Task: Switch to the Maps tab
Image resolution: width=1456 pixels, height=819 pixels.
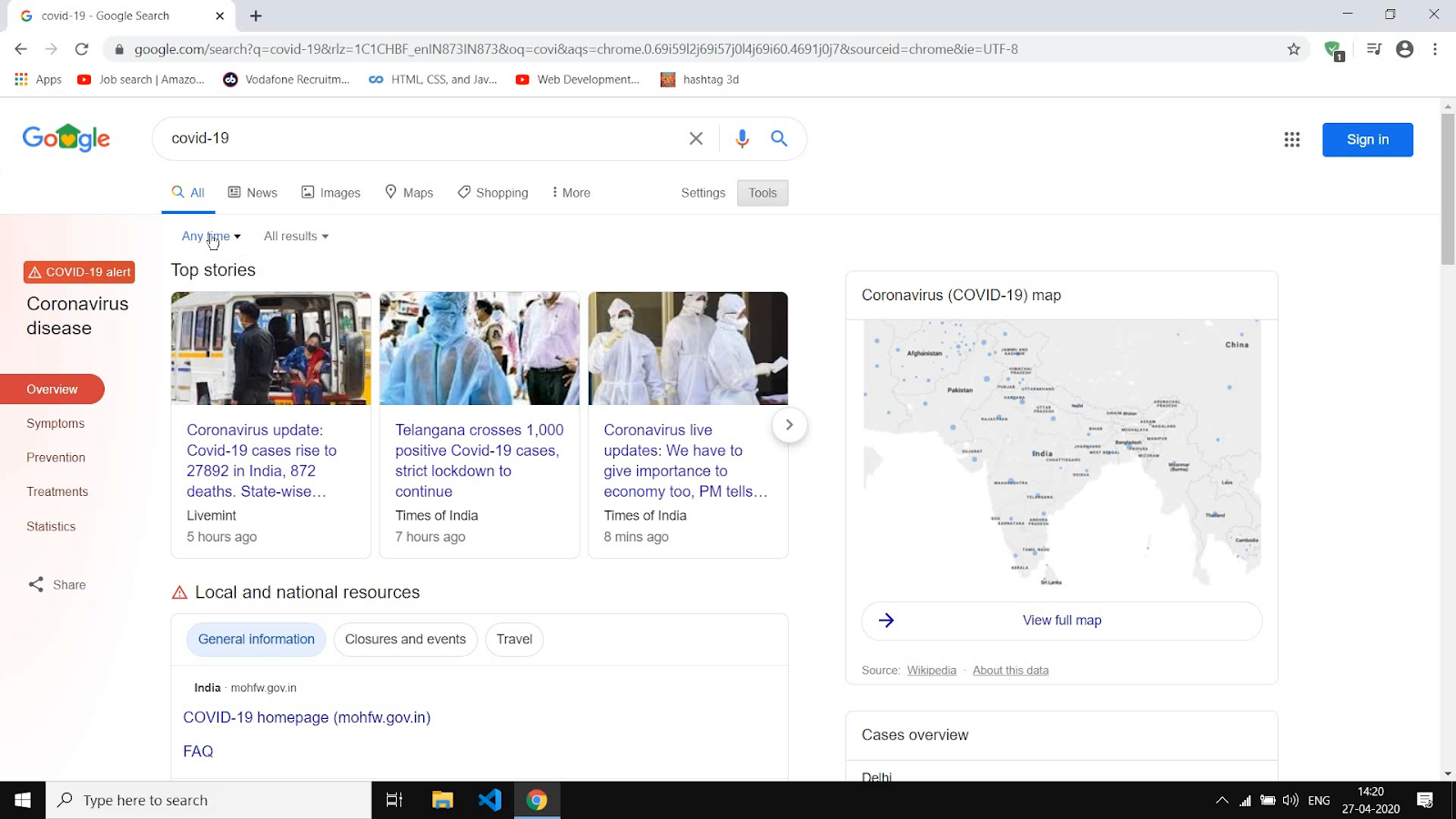Action: point(409,193)
